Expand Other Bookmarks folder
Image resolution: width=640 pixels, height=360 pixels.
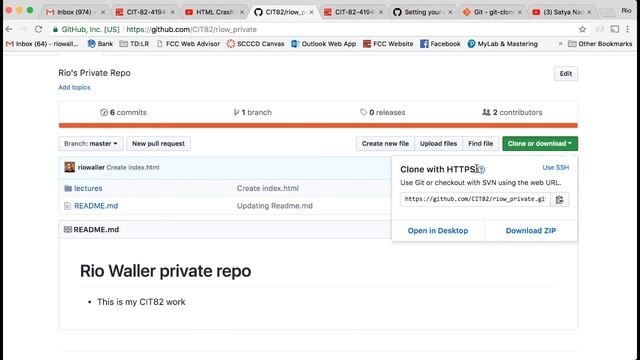[x=600, y=44]
